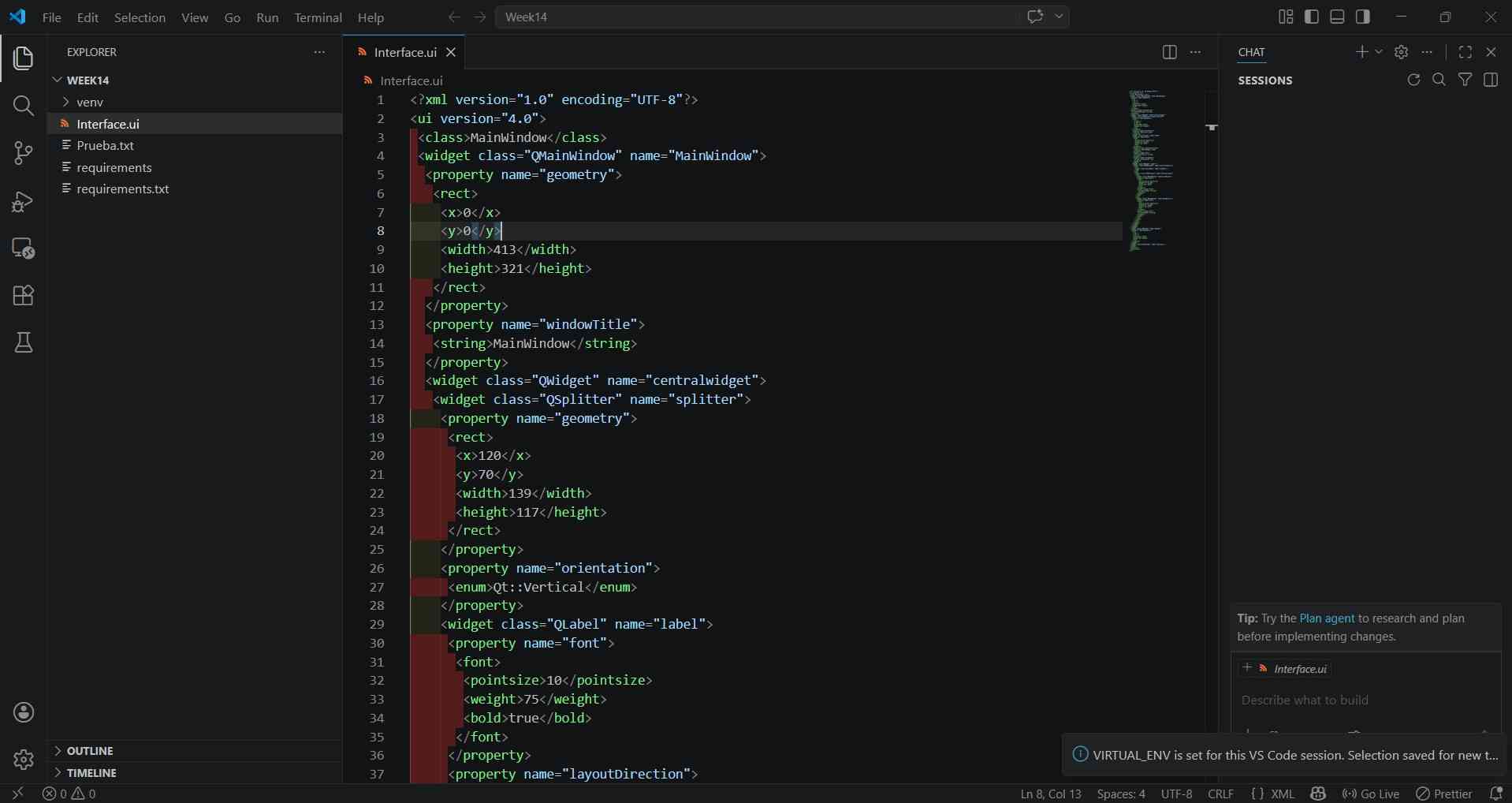
Task: Expand the OUTLINE section
Action: [57, 751]
